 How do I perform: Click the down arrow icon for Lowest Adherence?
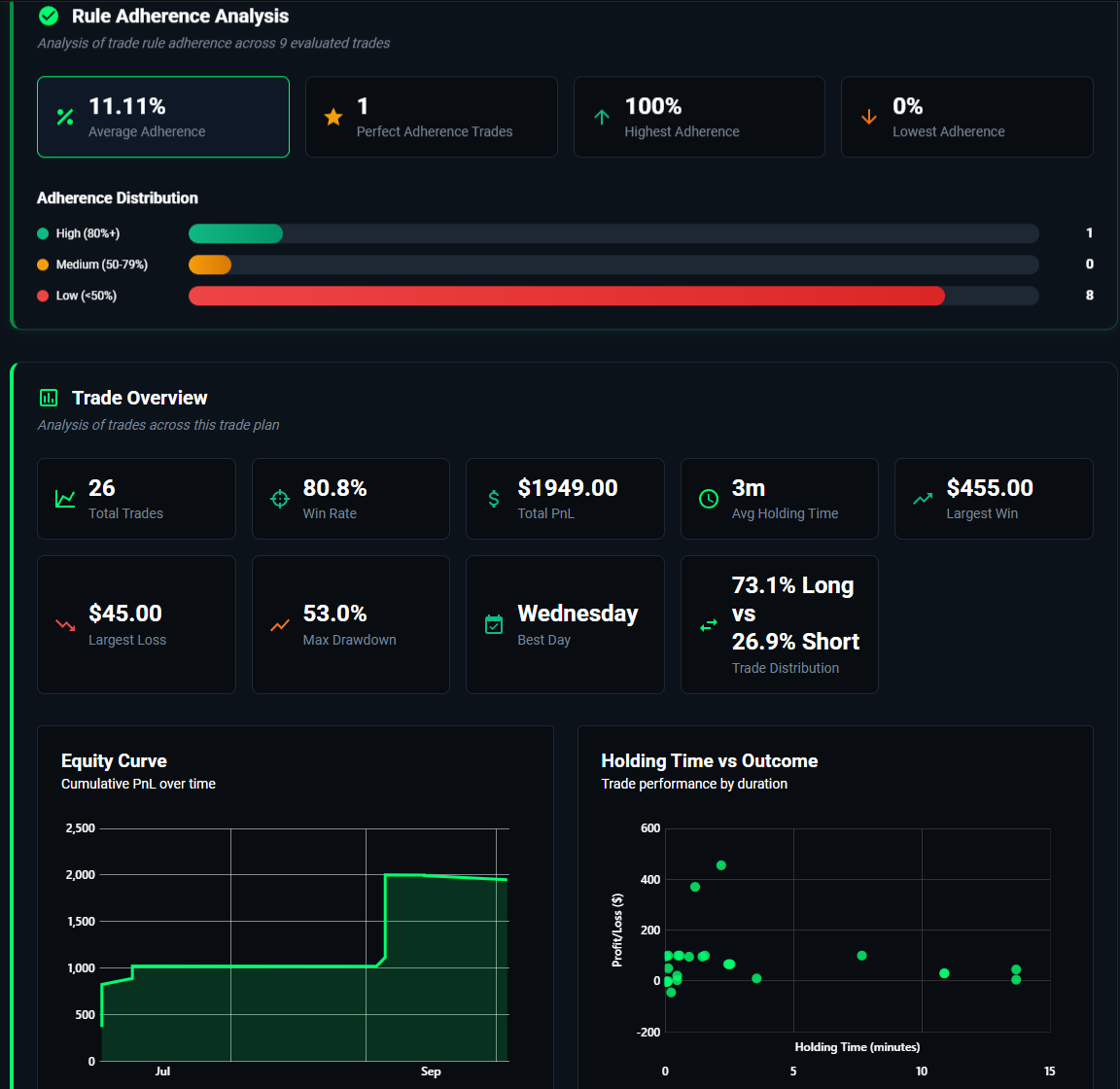[869, 118]
